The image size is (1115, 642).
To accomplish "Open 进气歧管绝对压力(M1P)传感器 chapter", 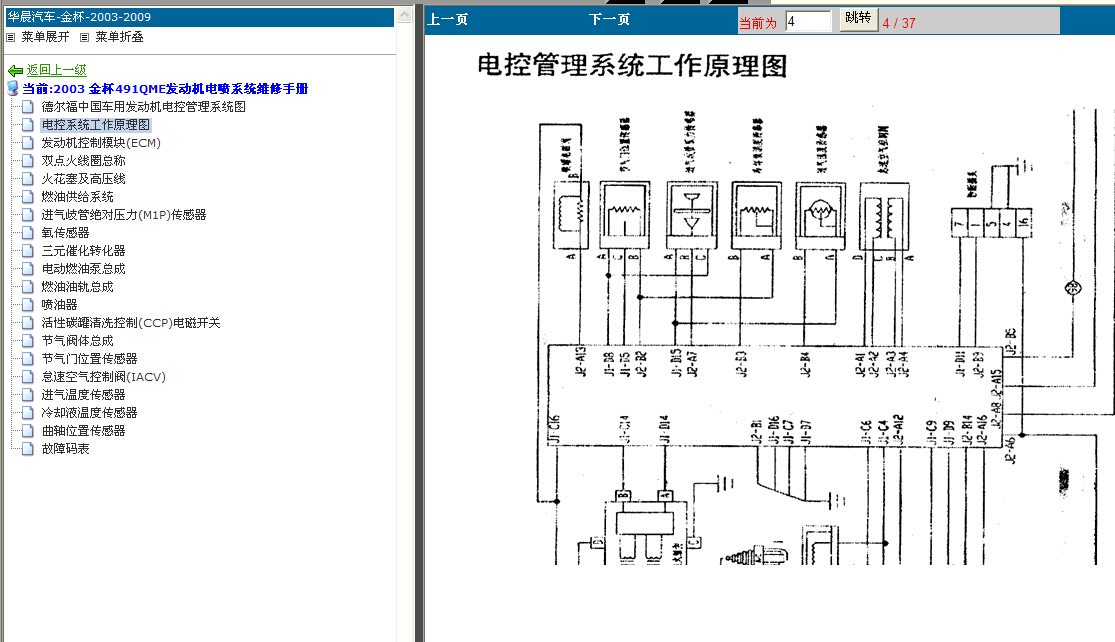I will coord(124,215).
